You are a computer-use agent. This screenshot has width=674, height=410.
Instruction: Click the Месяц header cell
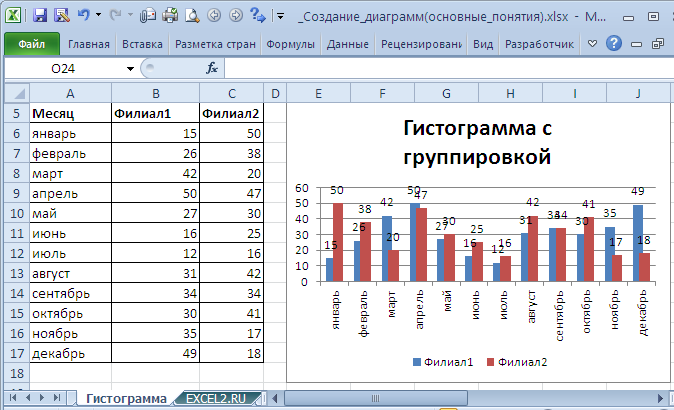pyautogui.click(x=70, y=113)
